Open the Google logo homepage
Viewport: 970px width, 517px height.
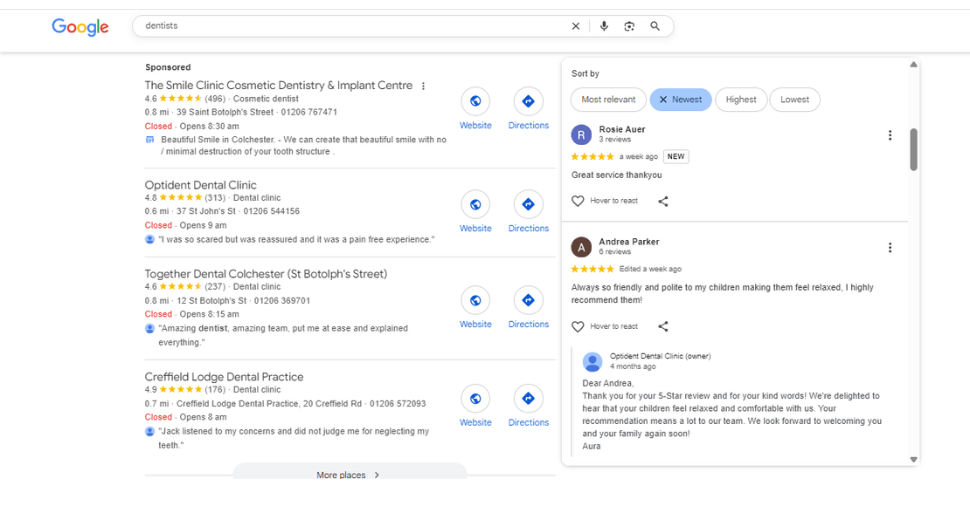click(80, 27)
